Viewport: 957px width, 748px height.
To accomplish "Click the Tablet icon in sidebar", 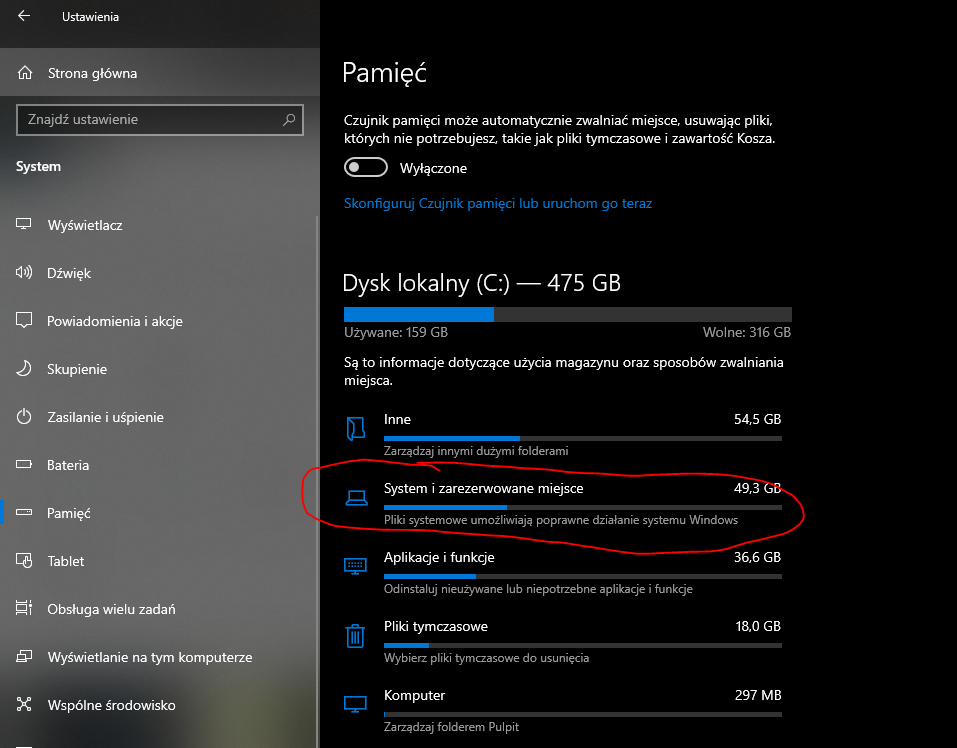I will pyautogui.click(x=24, y=560).
